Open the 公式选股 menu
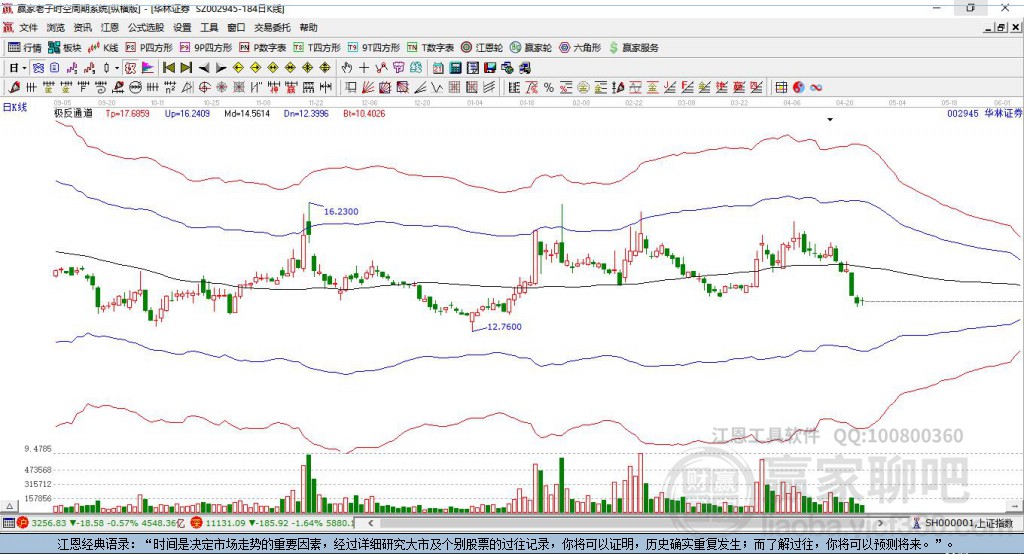 tap(146, 27)
